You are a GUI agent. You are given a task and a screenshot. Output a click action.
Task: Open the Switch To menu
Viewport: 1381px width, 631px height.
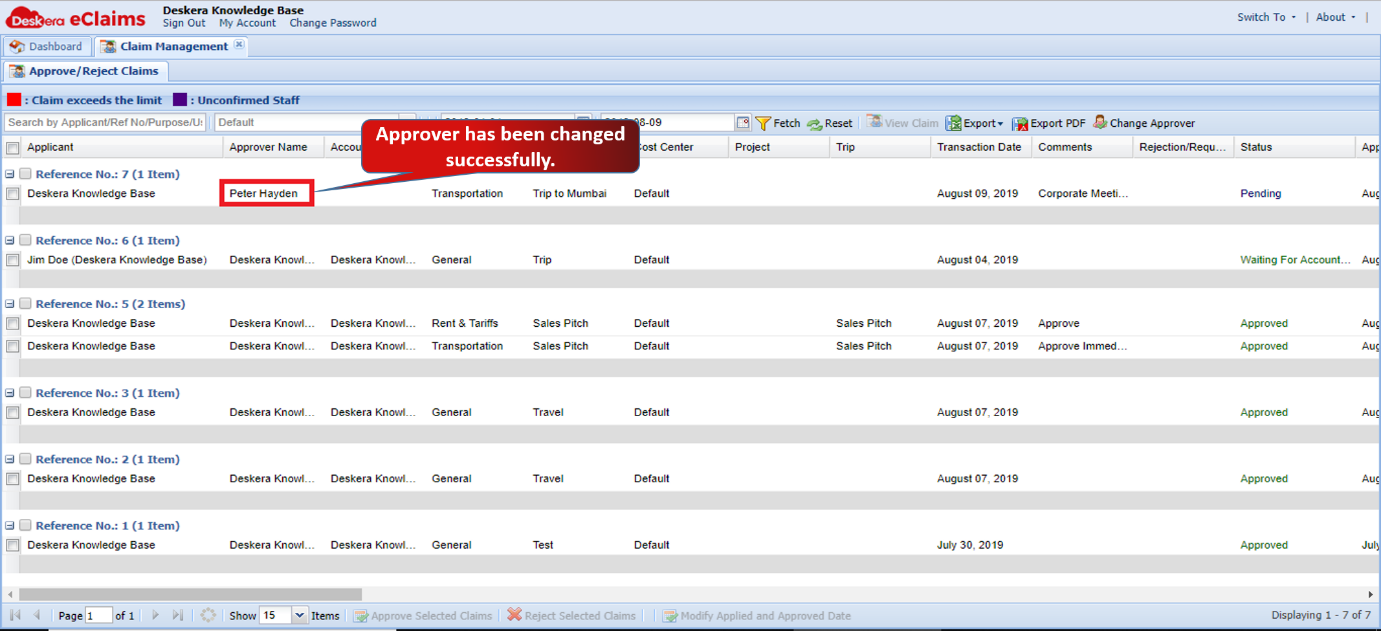click(1266, 17)
